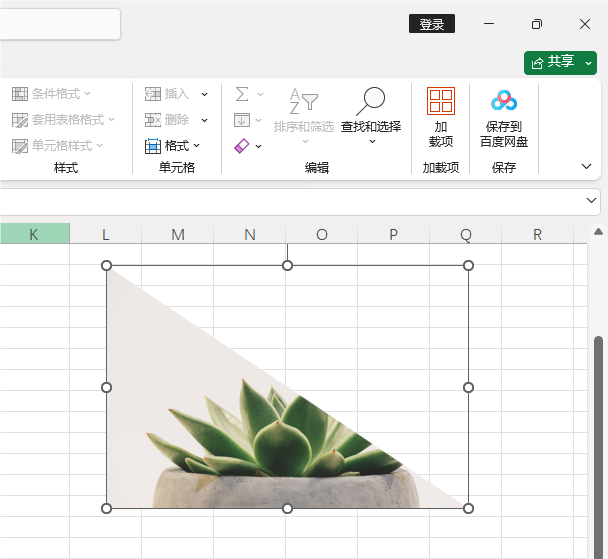Expand the Delete (删除) dropdown arrow
The width and height of the screenshot is (608, 559).
point(204,120)
